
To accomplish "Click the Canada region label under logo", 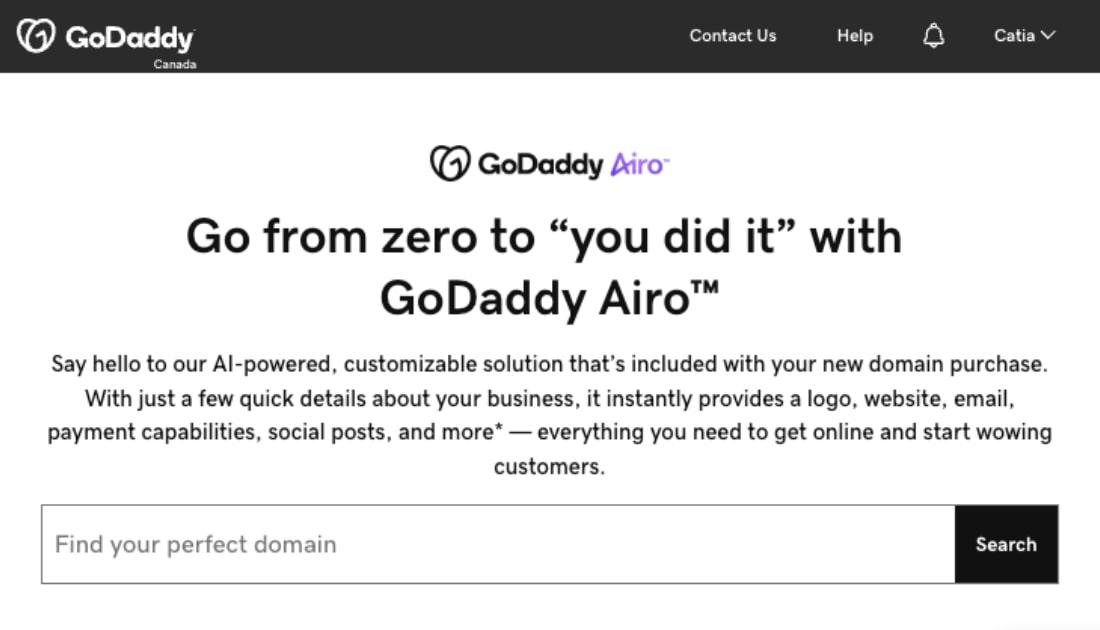I will 175,64.
